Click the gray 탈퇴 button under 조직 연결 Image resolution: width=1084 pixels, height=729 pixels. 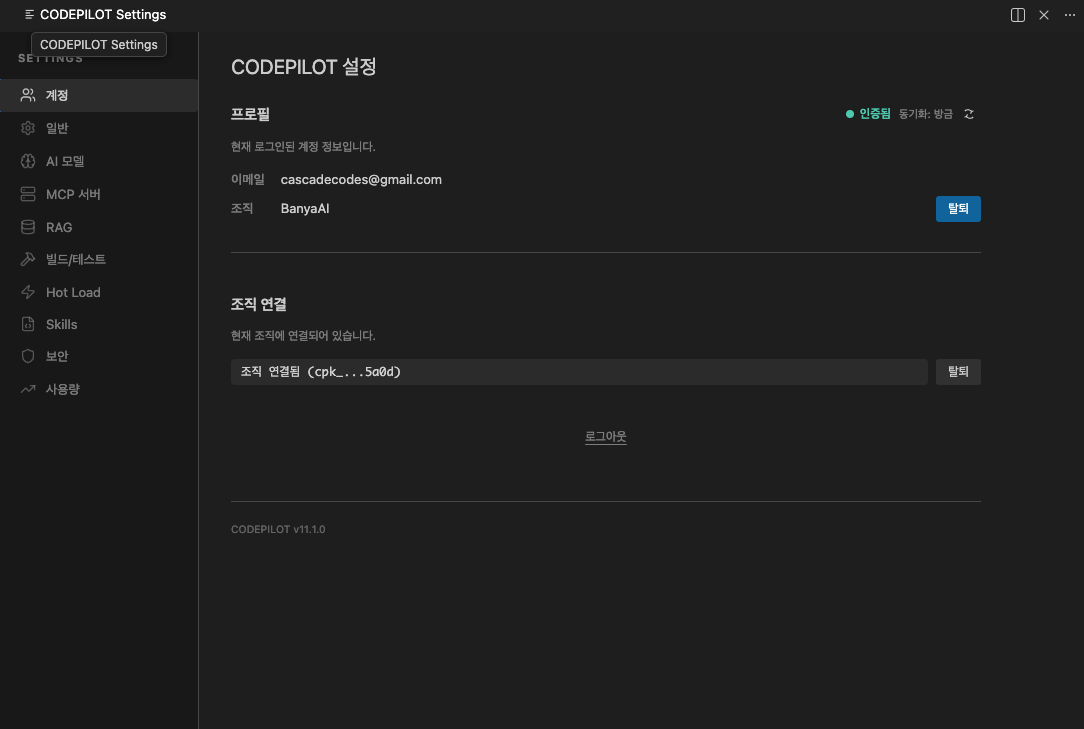(x=957, y=372)
